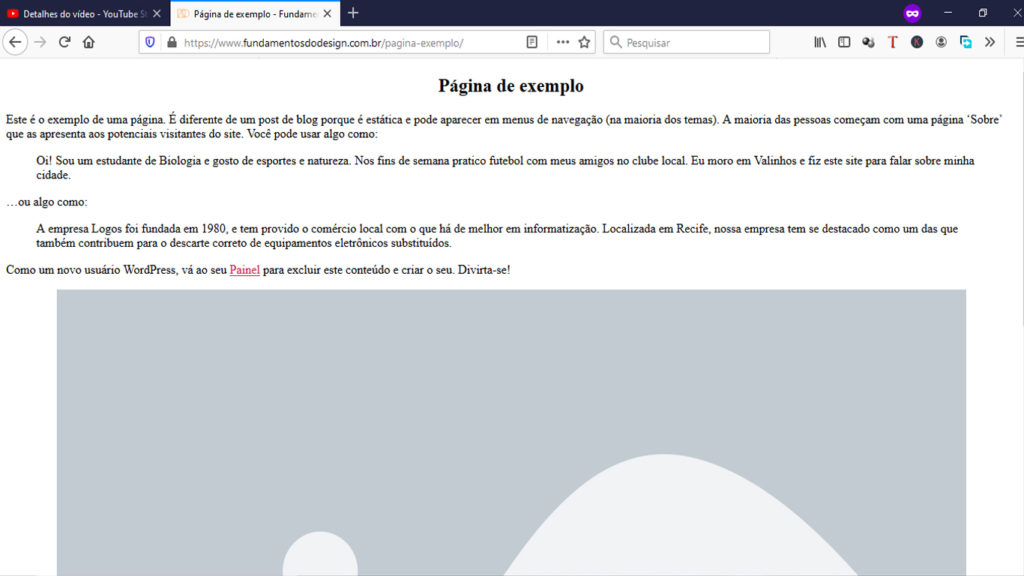Screen dimensions: 1024x576
Task: Open the Firefox account avatar icon
Action: tap(941, 42)
